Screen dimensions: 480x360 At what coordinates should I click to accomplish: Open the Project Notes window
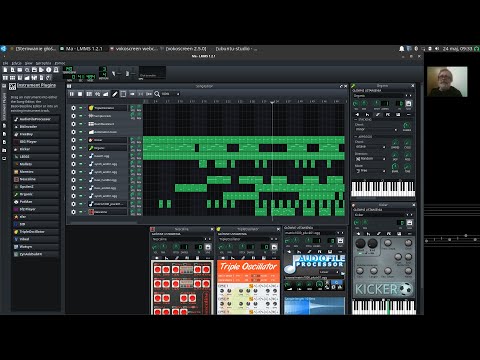(x=41, y=78)
